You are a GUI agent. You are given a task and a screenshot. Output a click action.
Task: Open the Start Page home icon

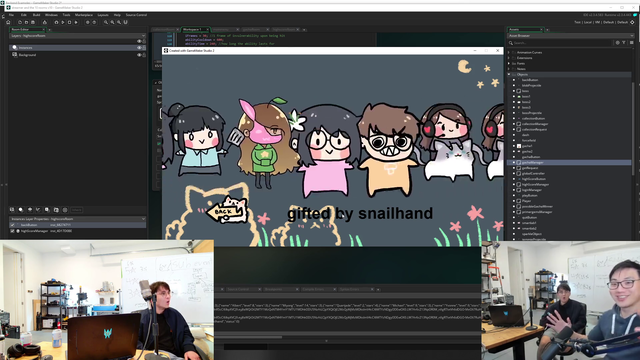(8, 22)
